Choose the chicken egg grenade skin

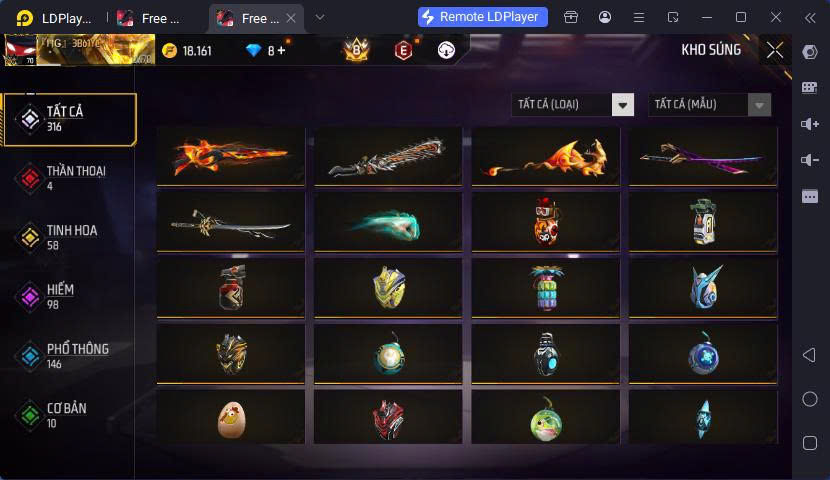point(231,417)
